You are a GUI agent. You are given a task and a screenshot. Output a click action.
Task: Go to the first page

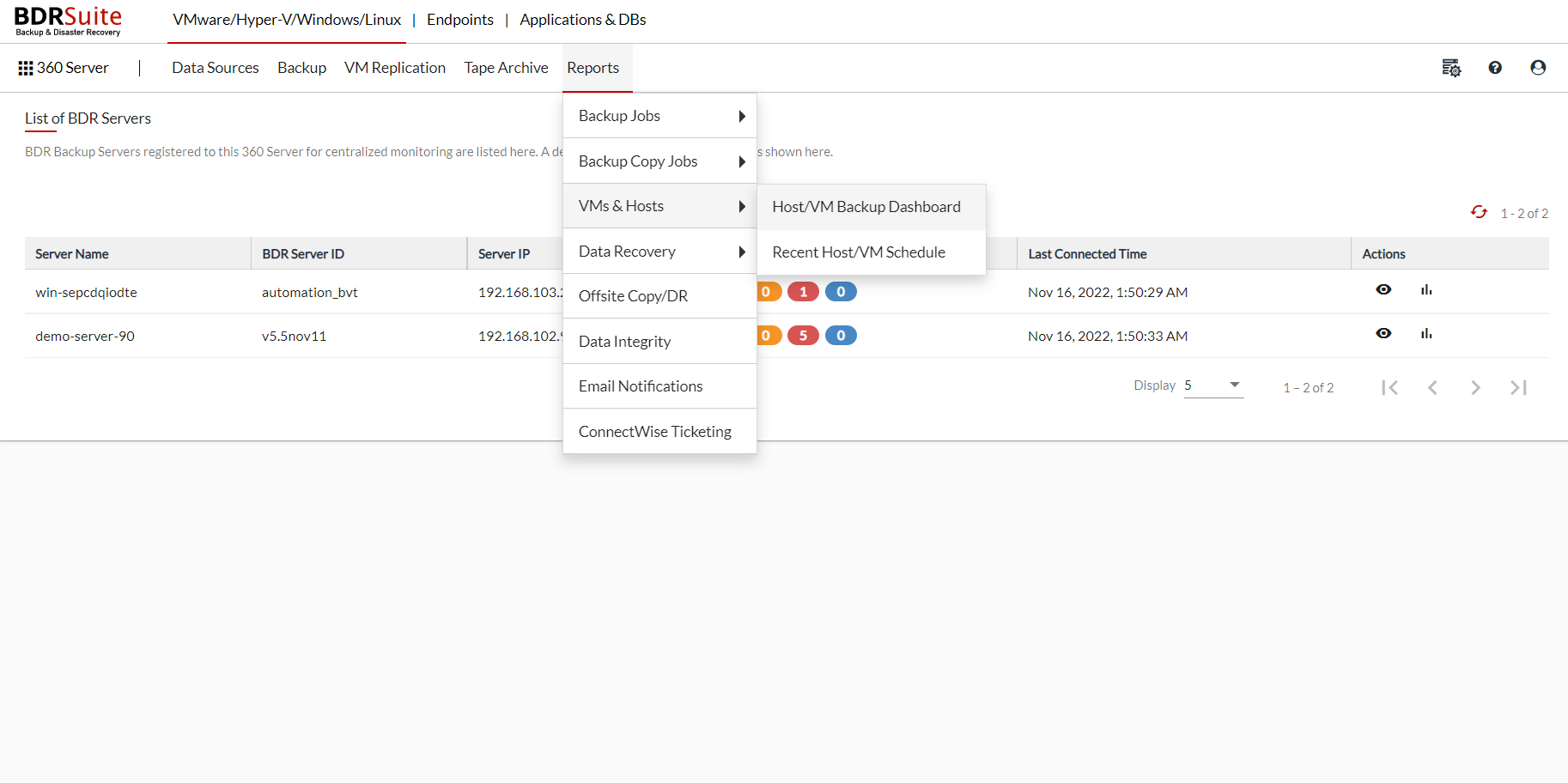(1390, 387)
